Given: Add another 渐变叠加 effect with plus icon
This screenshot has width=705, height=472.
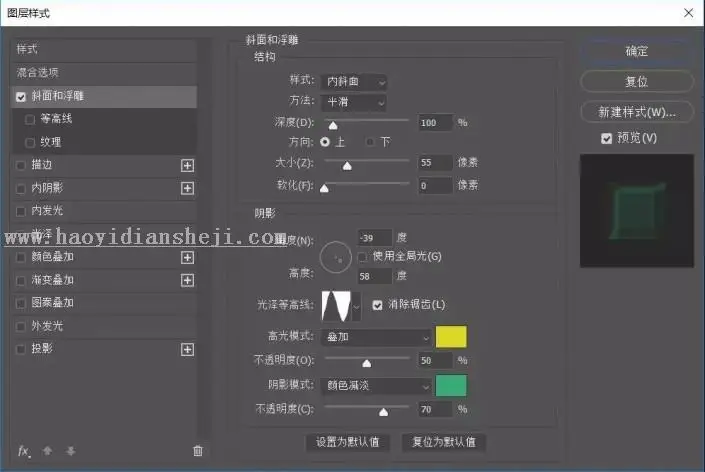Looking at the screenshot, I should pyautogui.click(x=187, y=280).
